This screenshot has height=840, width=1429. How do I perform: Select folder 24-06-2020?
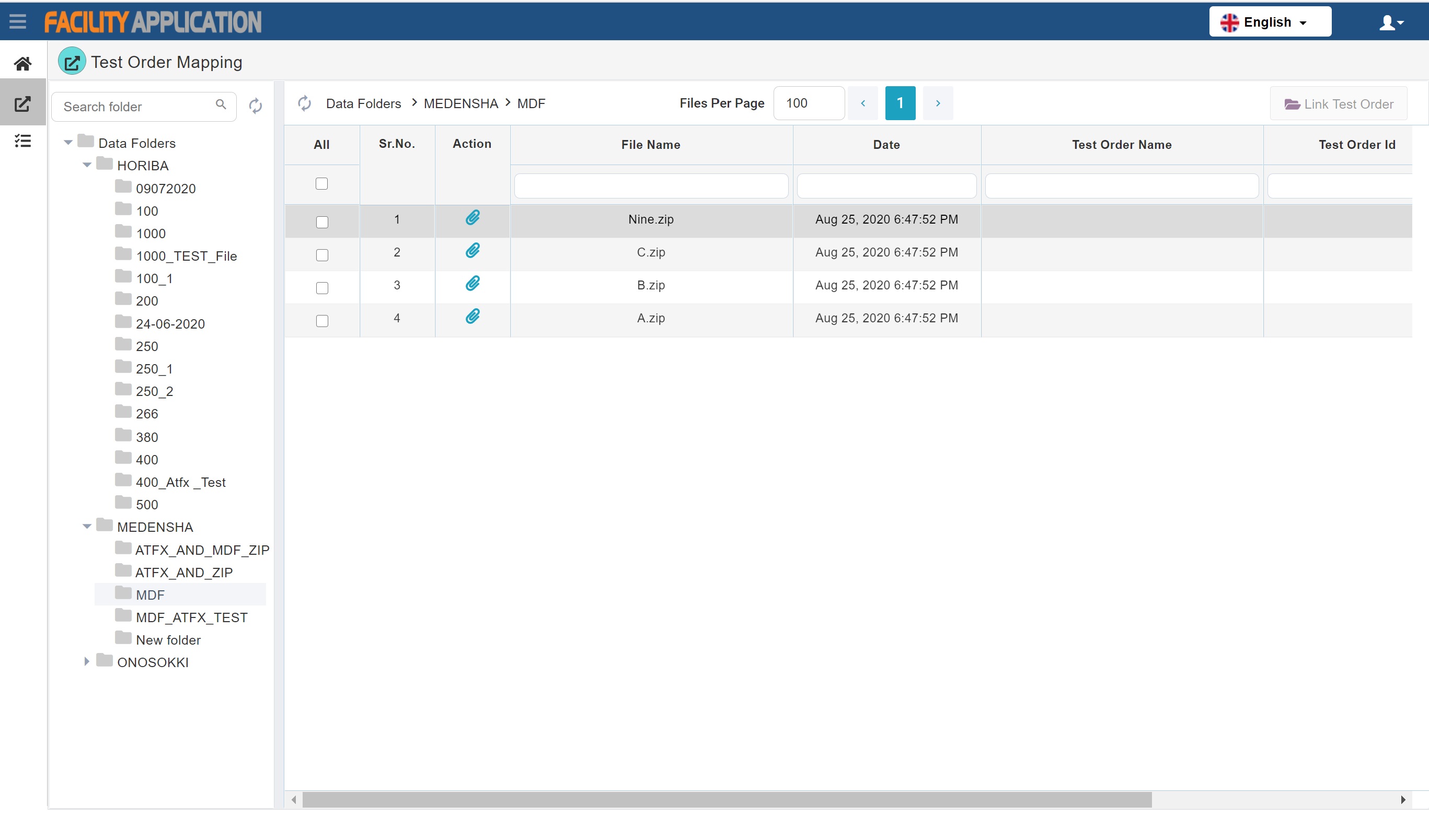tap(170, 324)
